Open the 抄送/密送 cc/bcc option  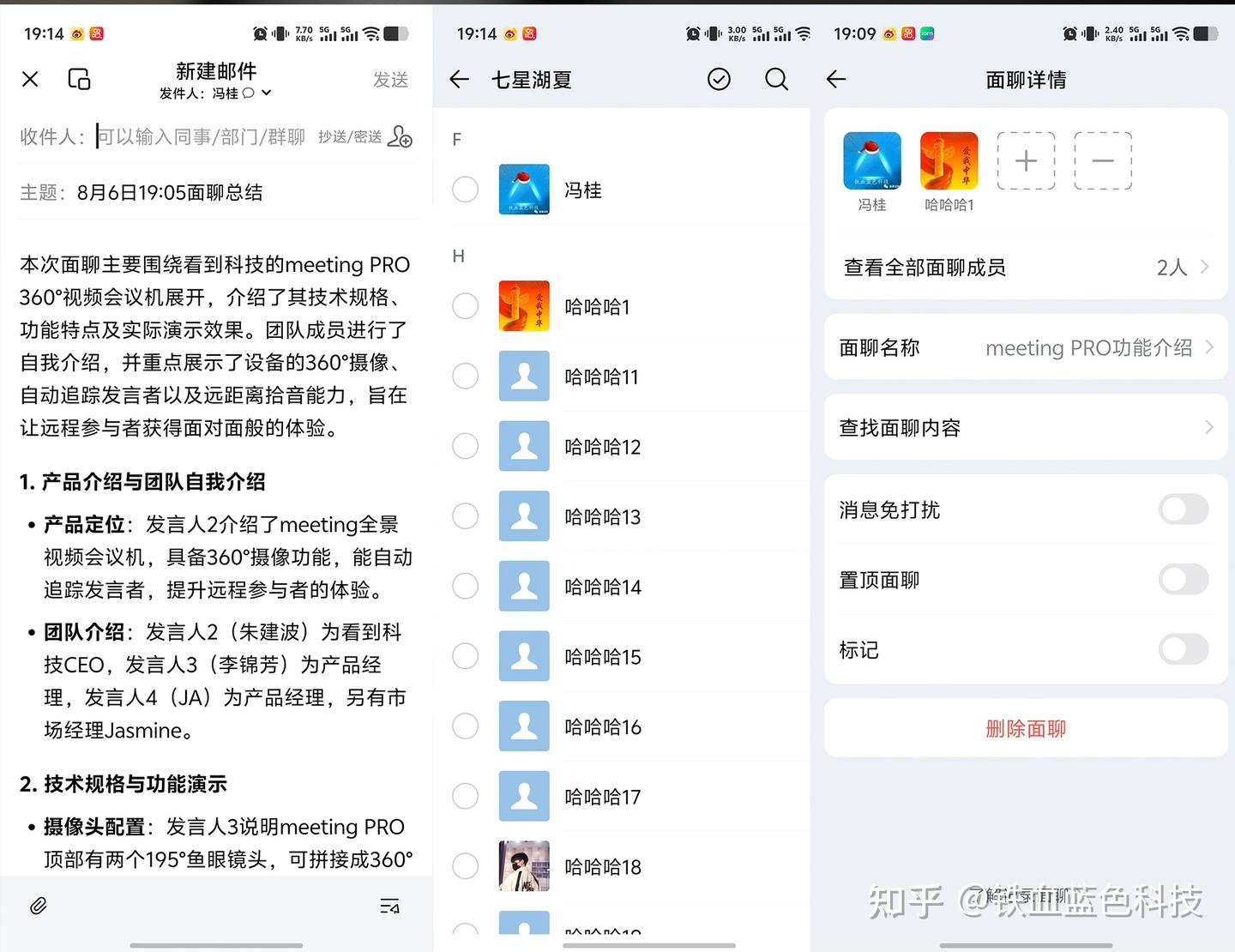pos(350,137)
